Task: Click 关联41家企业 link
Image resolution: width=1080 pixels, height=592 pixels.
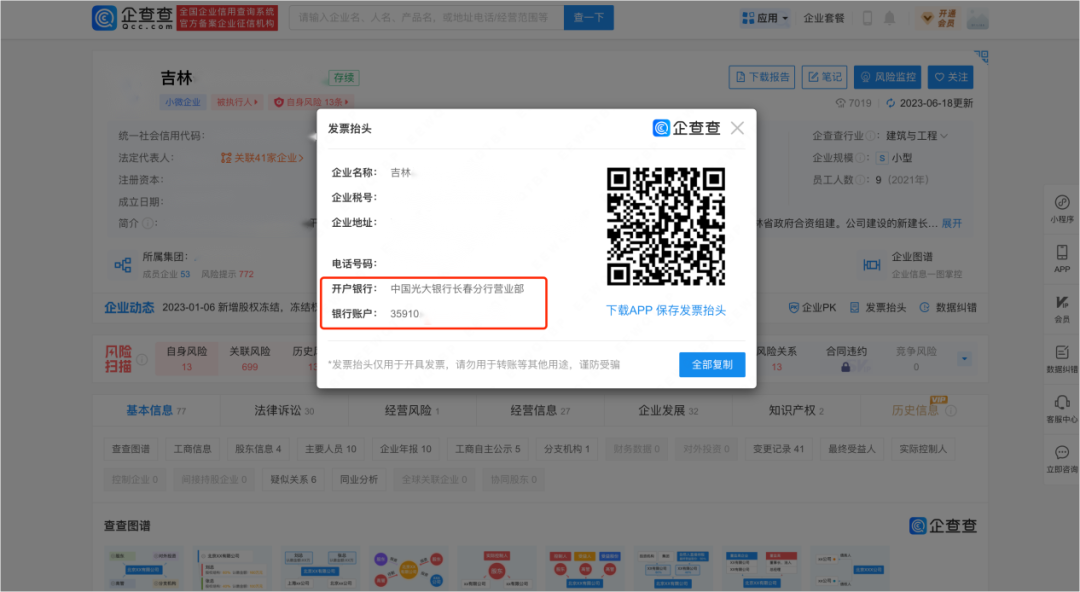Action: click(262, 158)
